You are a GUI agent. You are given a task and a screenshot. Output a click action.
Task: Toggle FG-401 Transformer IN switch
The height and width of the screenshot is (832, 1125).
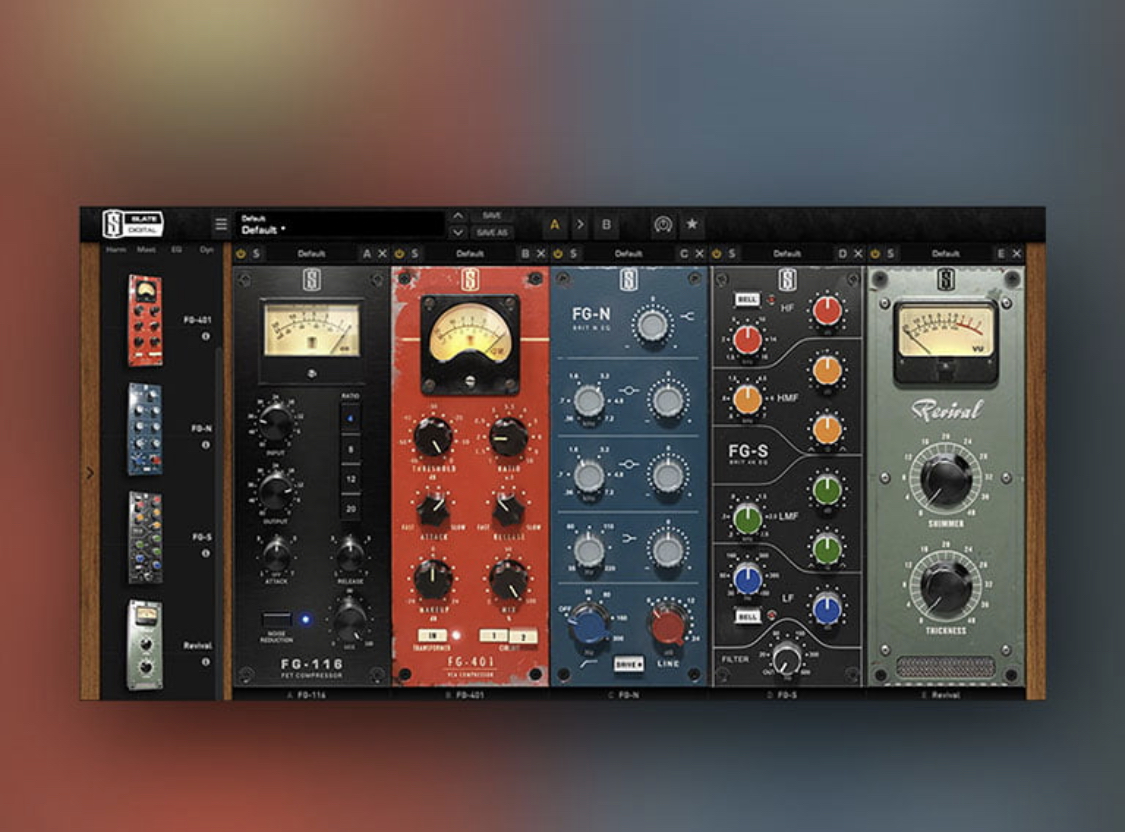pyautogui.click(x=433, y=635)
